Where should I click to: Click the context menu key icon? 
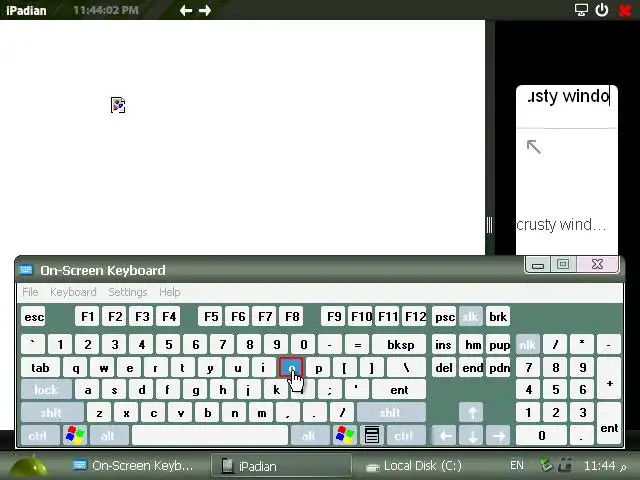tap(371, 435)
